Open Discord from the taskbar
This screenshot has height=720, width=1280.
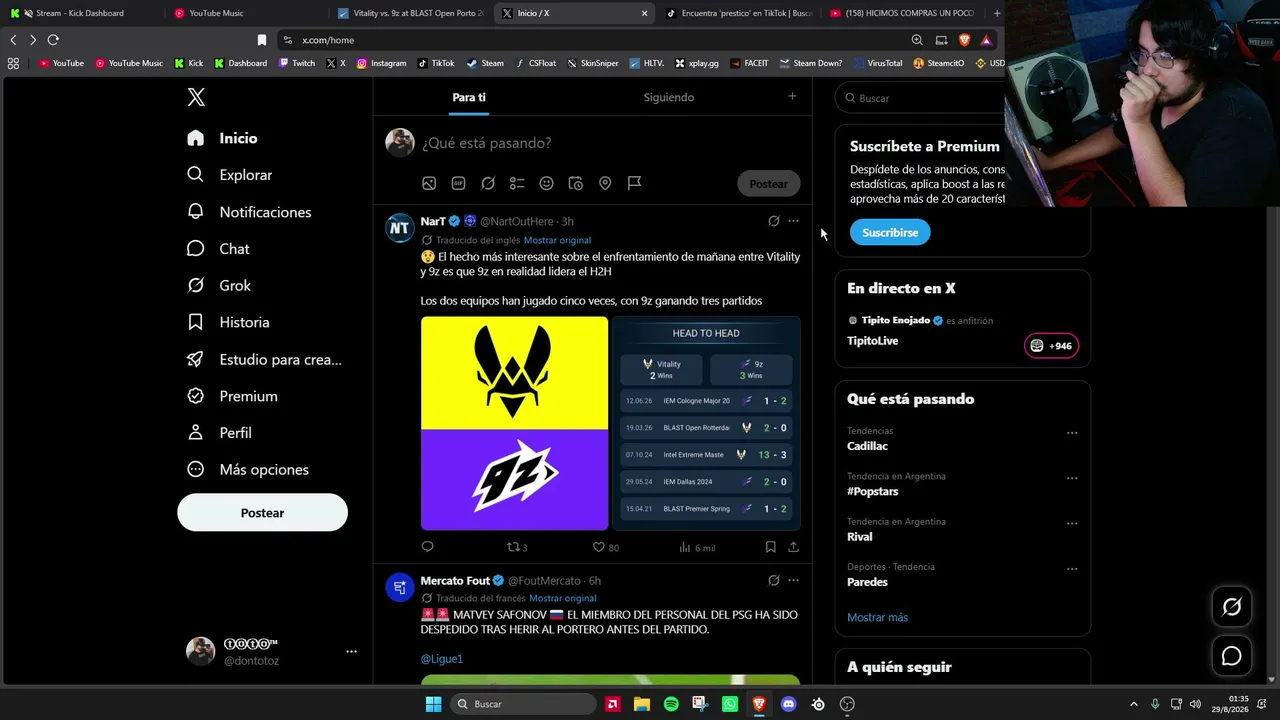point(788,704)
